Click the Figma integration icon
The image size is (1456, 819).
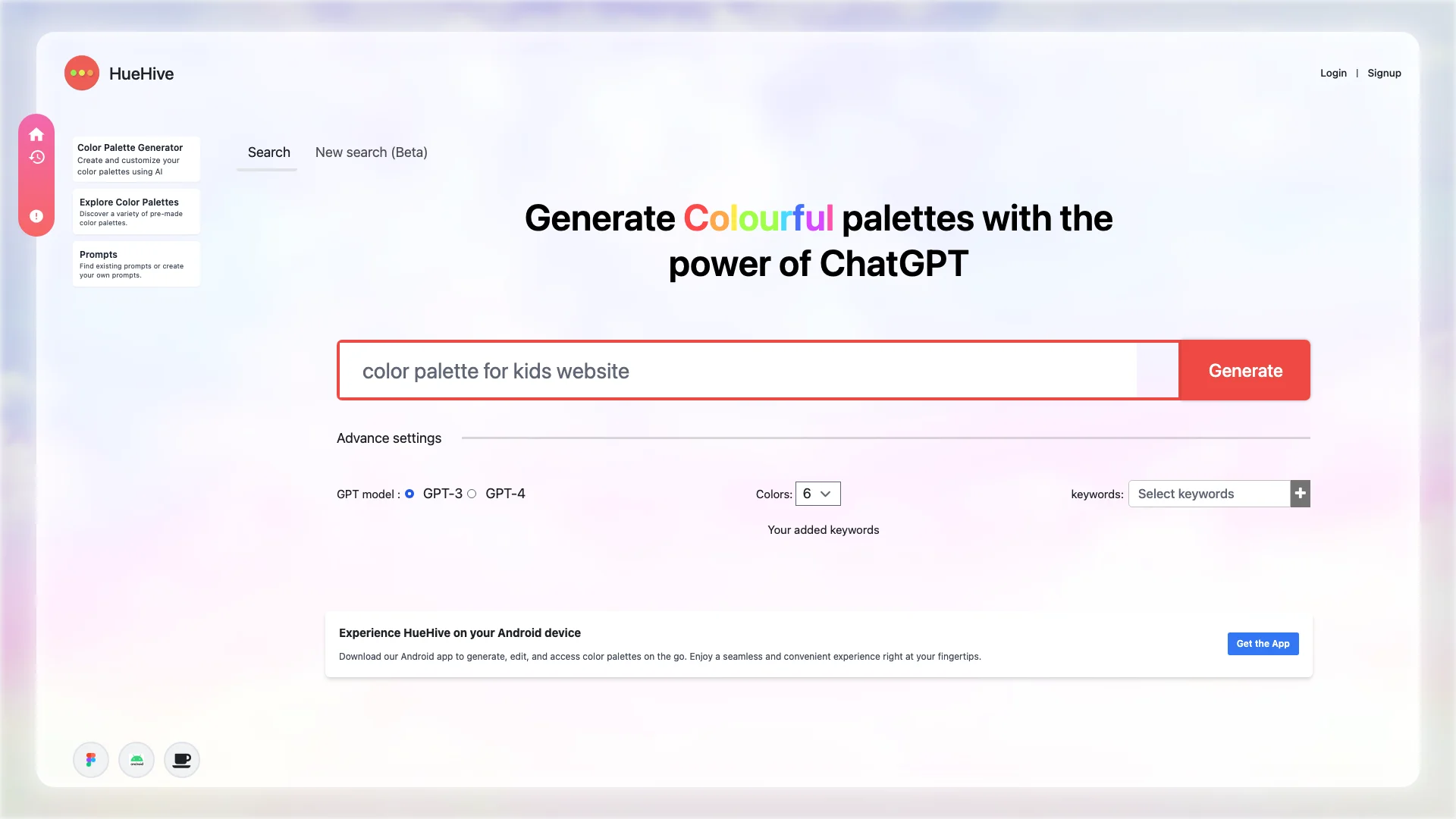click(91, 760)
